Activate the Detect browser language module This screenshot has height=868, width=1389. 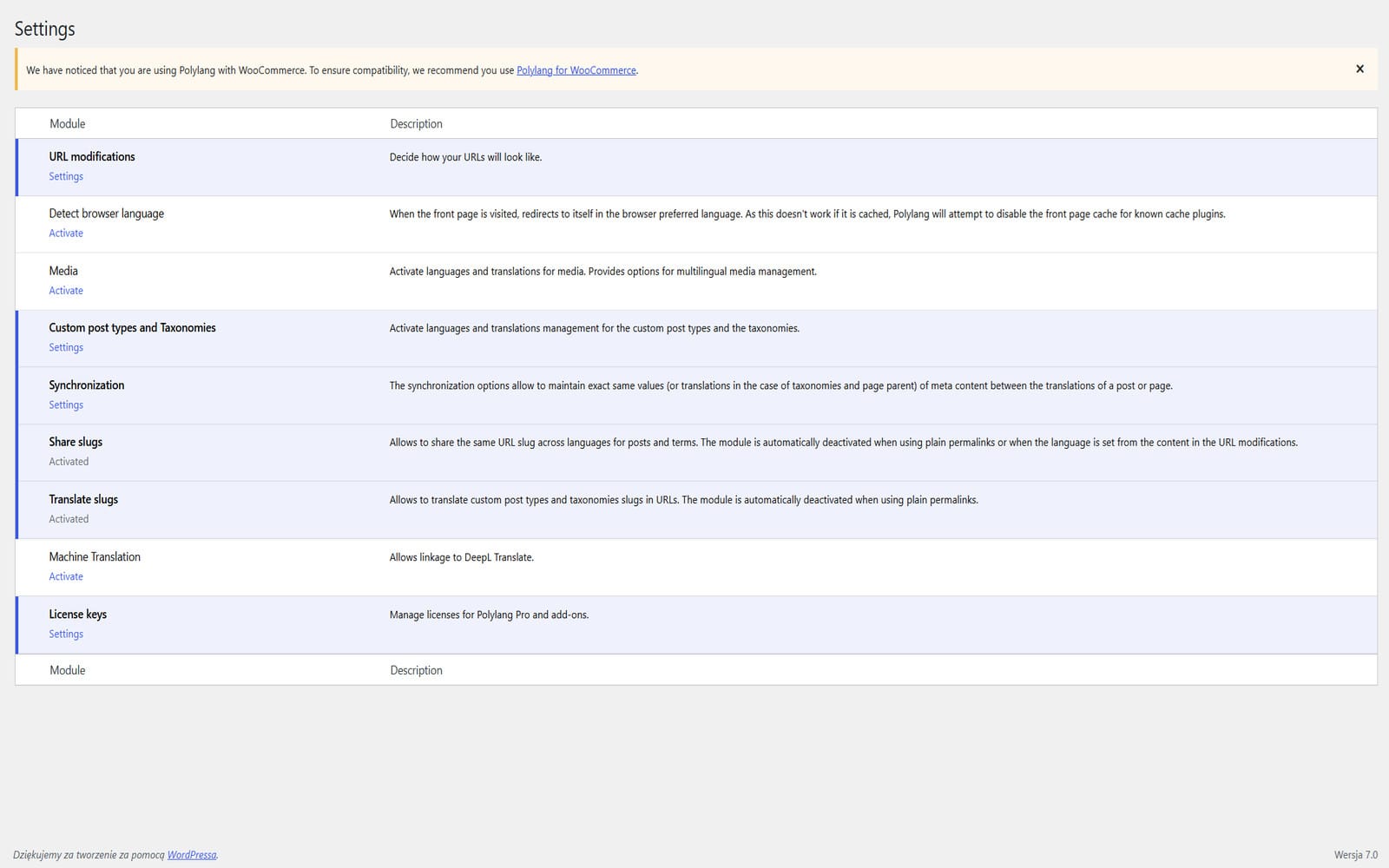66,233
